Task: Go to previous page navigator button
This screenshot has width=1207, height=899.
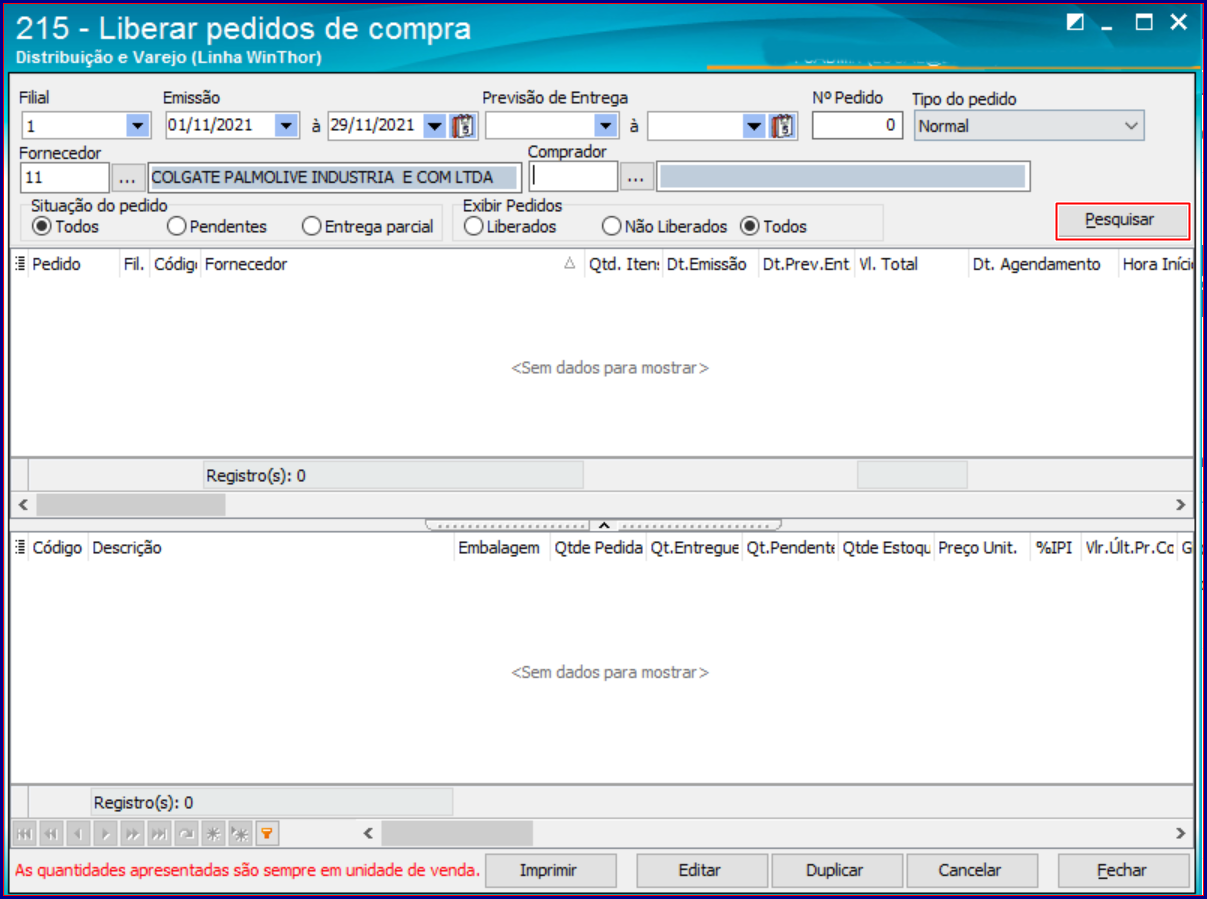Action: pyautogui.click(x=51, y=832)
